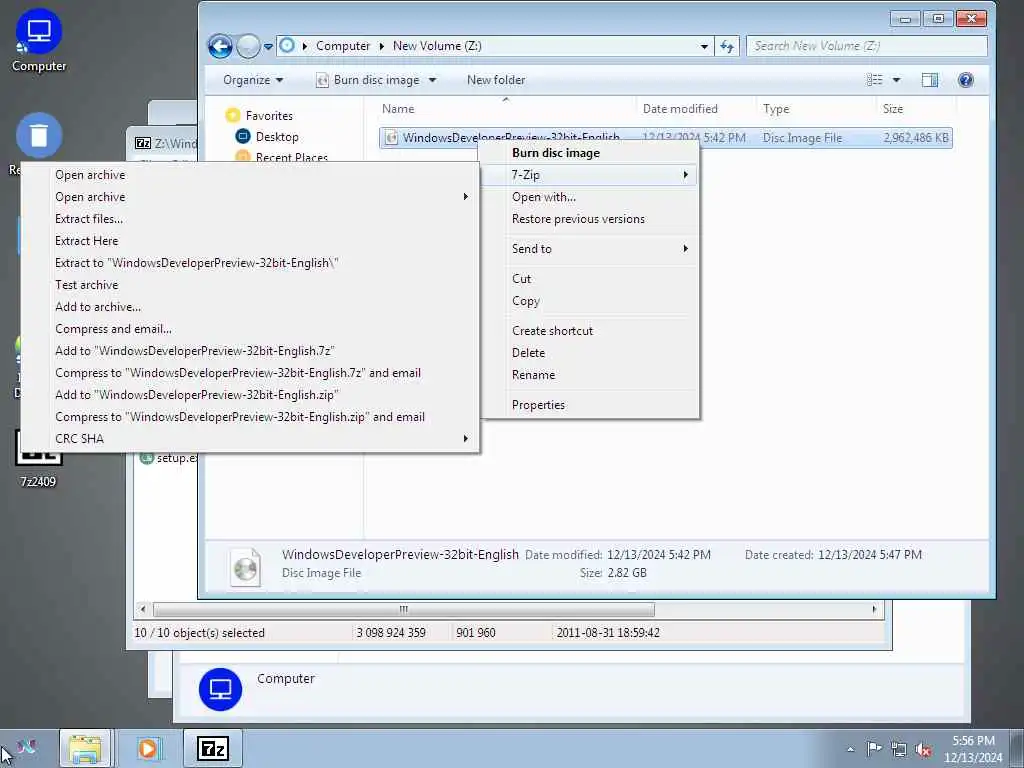Click the Name column header

505,109
